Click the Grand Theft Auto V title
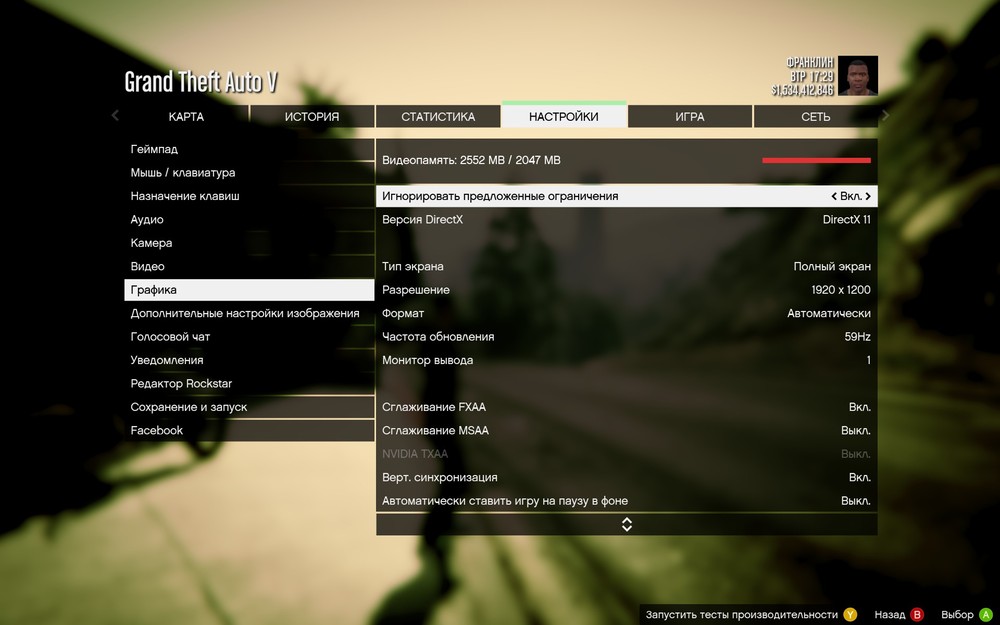This screenshot has width=1000, height=625. click(201, 82)
